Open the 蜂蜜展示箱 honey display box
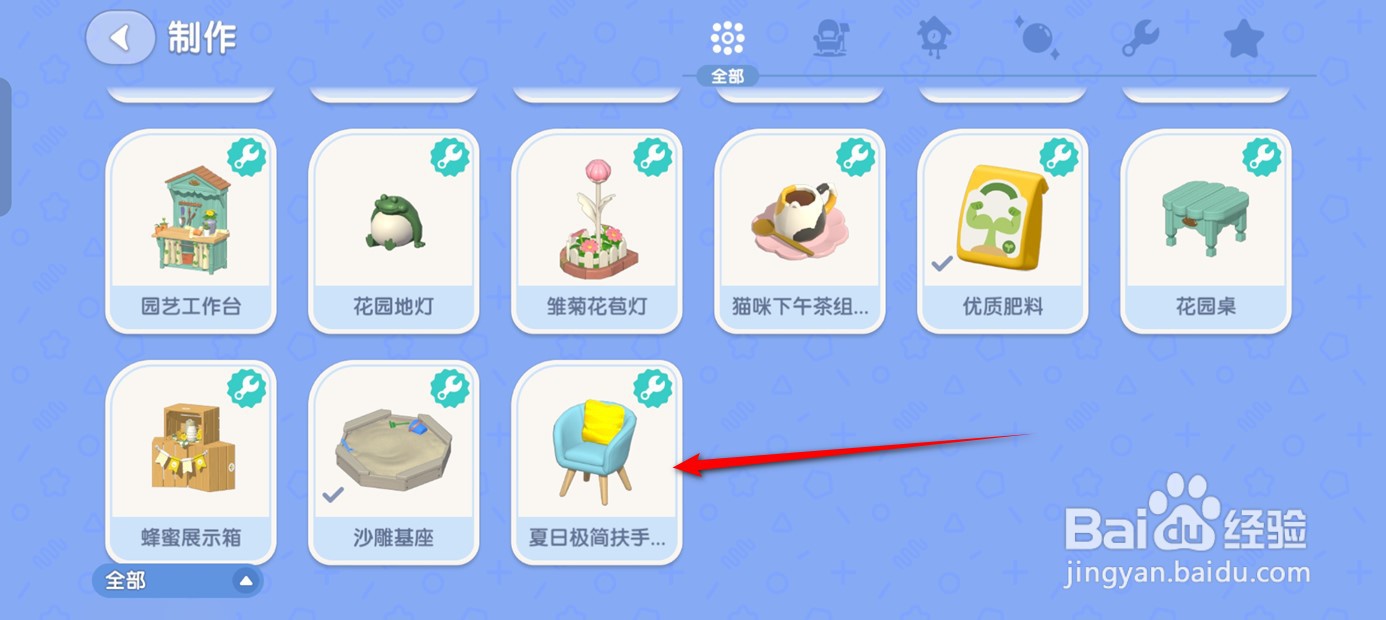 point(191,463)
